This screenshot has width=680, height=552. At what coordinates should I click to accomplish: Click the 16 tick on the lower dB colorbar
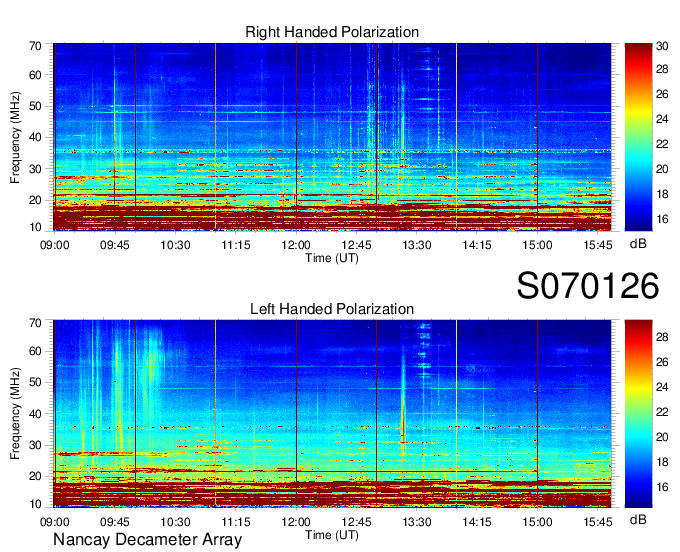point(662,487)
